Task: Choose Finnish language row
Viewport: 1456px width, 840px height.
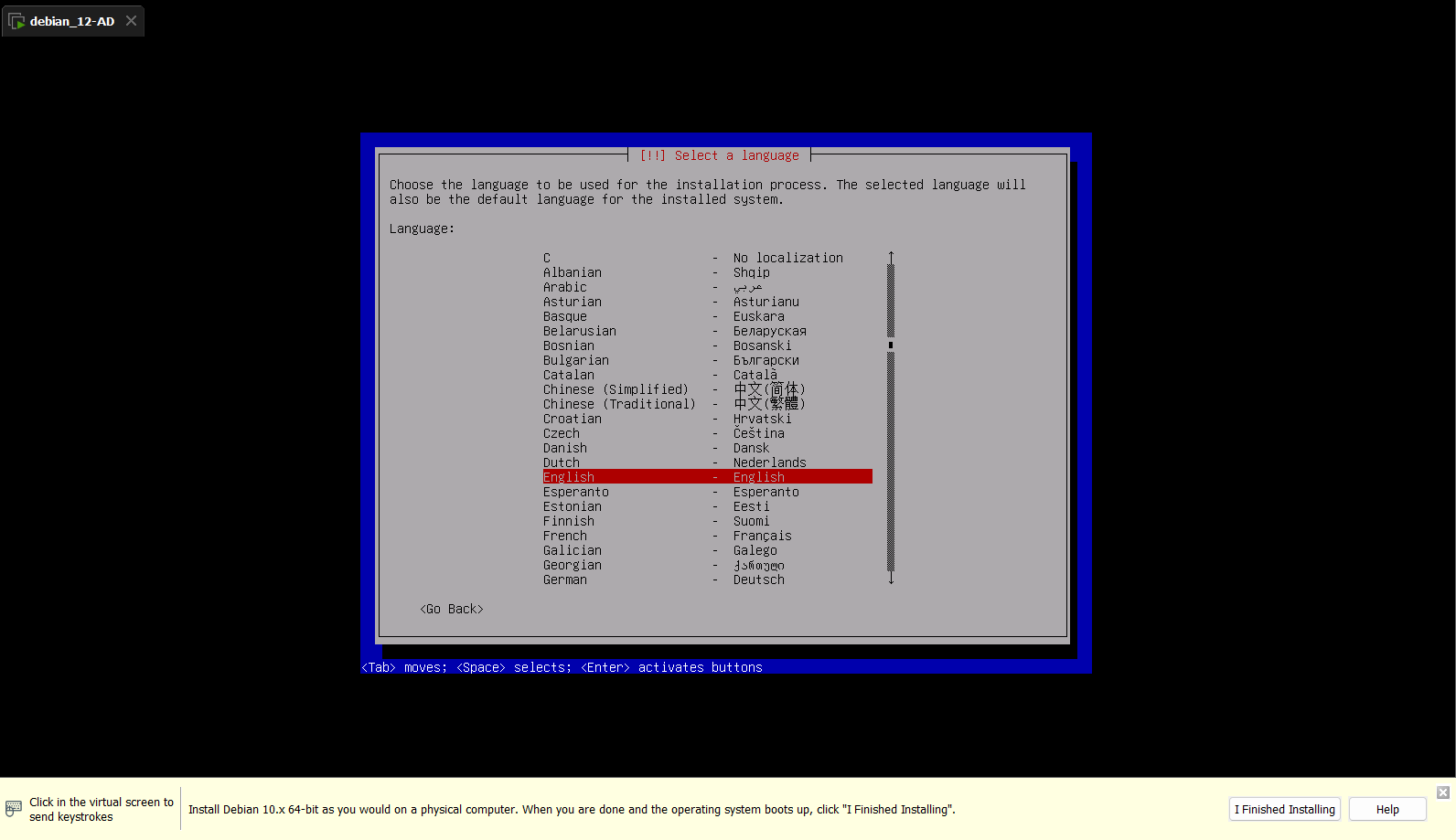Action: coord(707,521)
